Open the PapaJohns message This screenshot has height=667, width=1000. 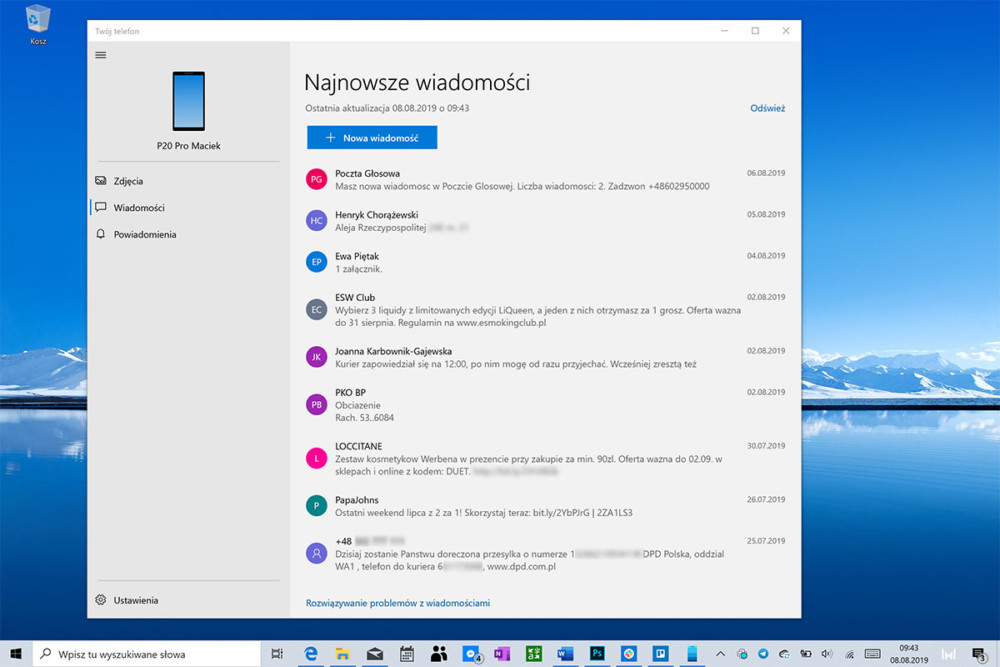pos(545,506)
